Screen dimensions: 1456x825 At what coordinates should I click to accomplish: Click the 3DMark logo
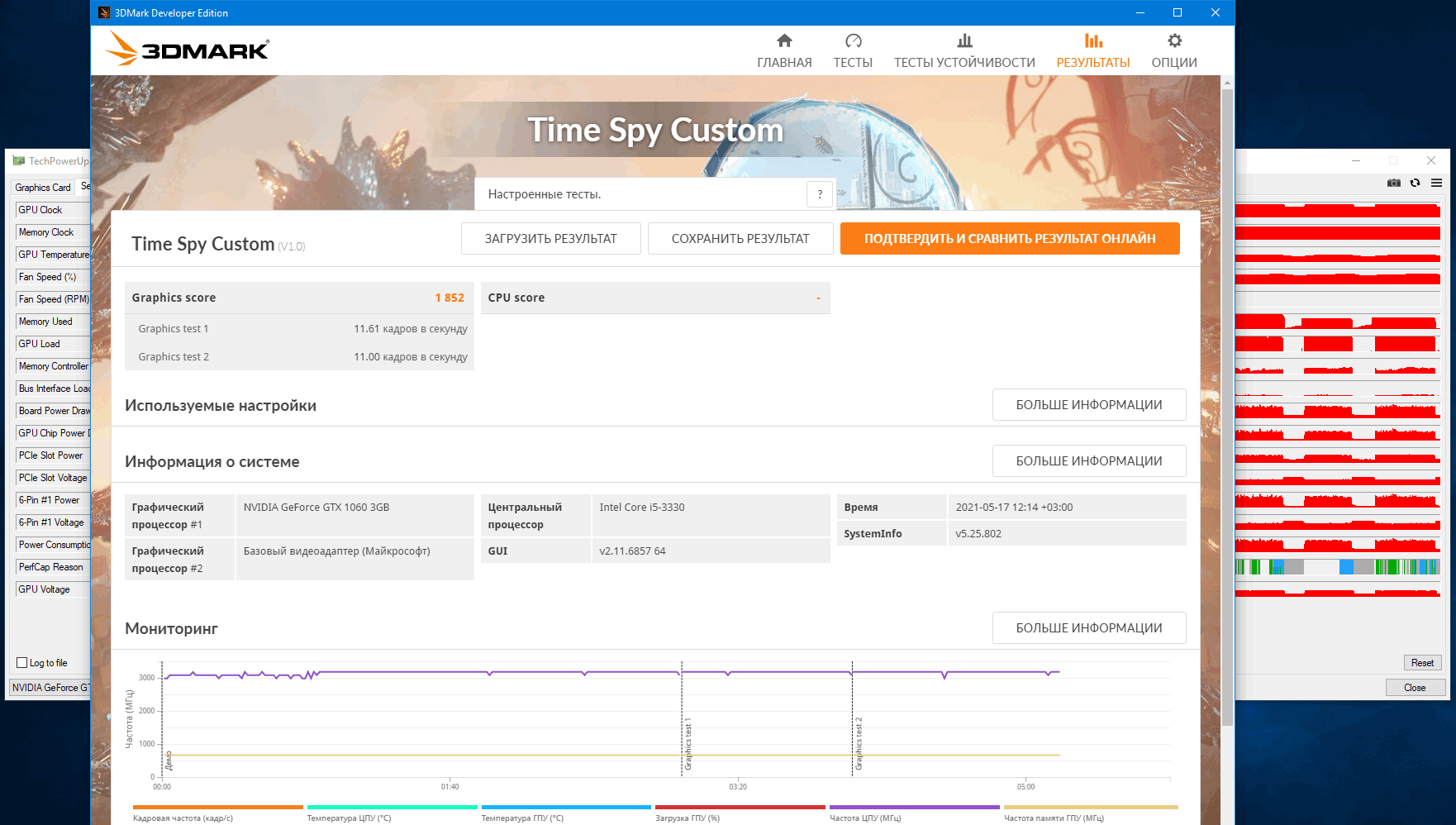pyautogui.click(x=188, y=49)
